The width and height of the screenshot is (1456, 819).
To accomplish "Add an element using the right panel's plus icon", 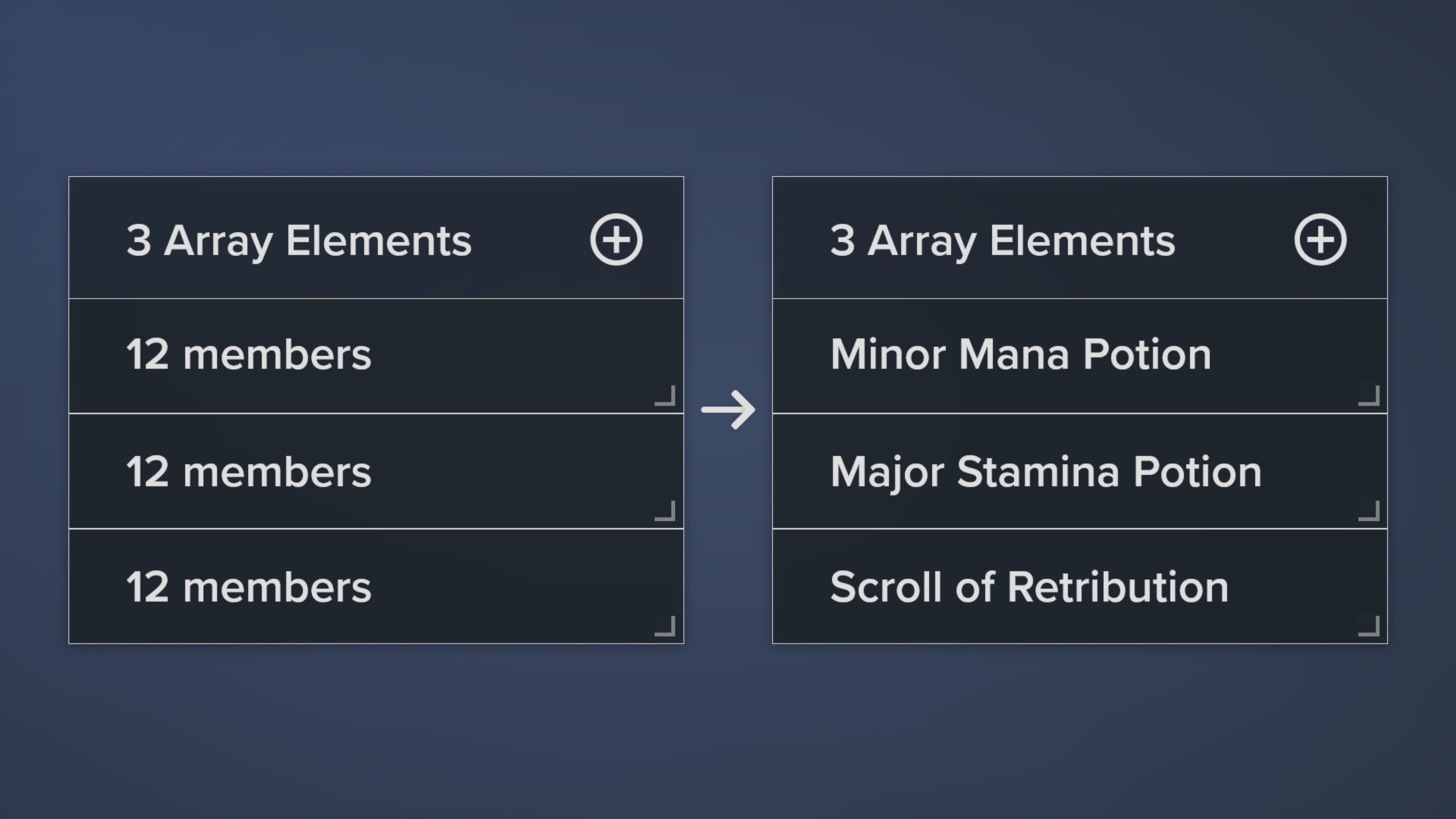I will [1320, 240].
